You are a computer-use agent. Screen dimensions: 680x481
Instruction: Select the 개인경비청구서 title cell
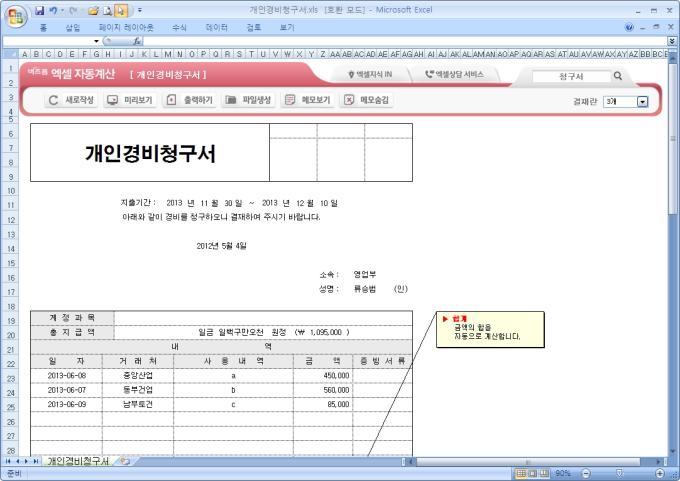tap(150, 153)
